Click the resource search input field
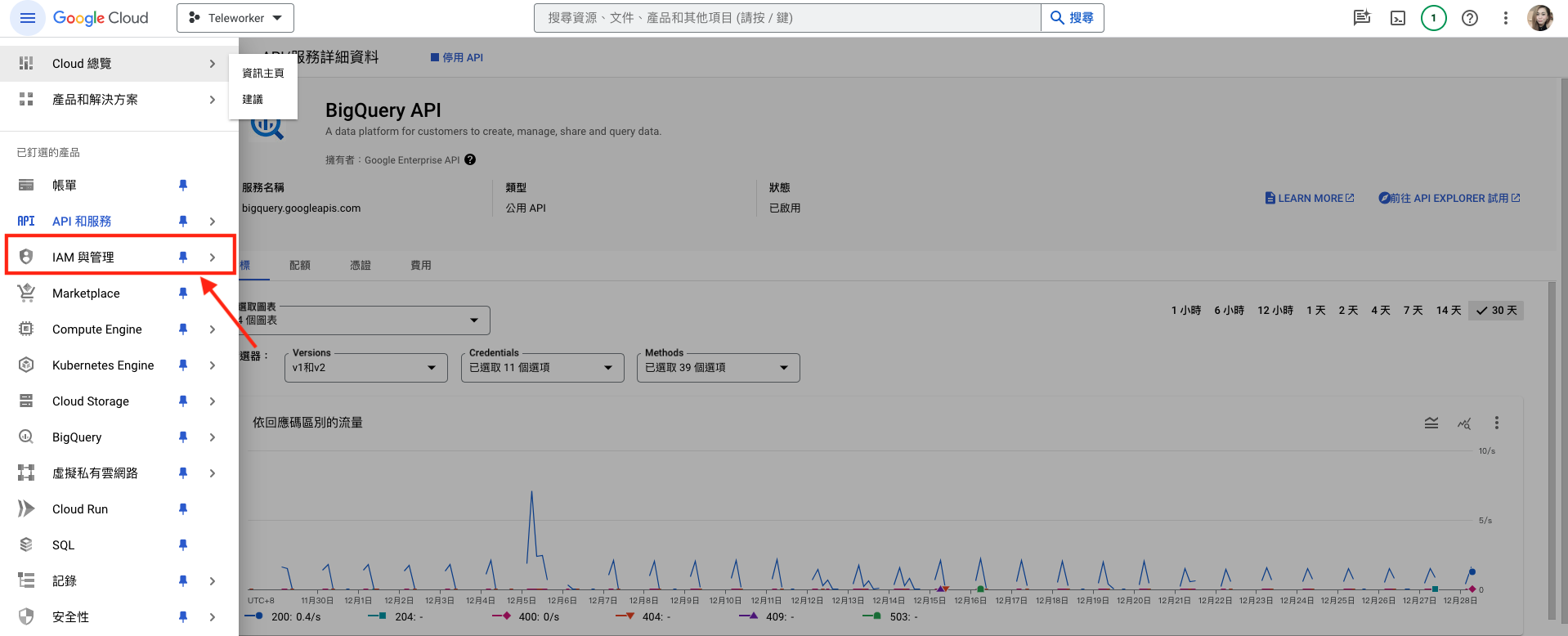1568x636 pixels. tap(788, 18)
